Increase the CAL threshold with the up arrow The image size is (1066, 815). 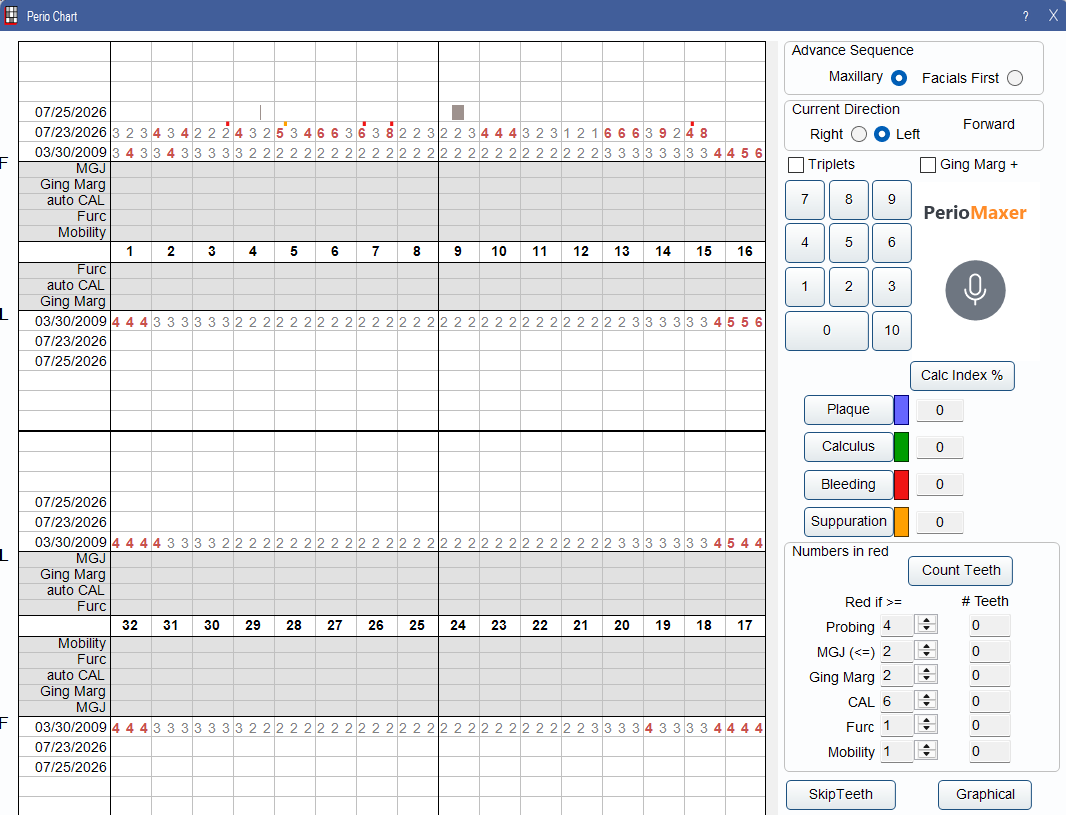(x=927, y=696)
